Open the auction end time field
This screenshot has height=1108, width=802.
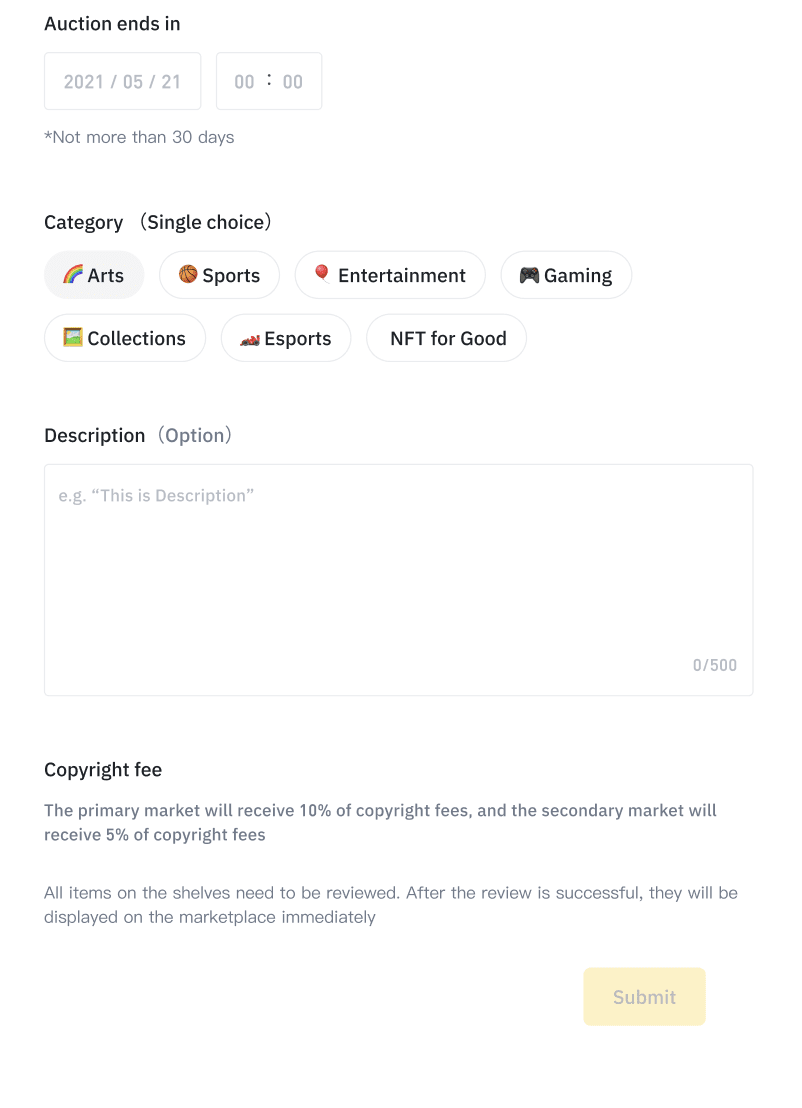(x=269, y=81)
